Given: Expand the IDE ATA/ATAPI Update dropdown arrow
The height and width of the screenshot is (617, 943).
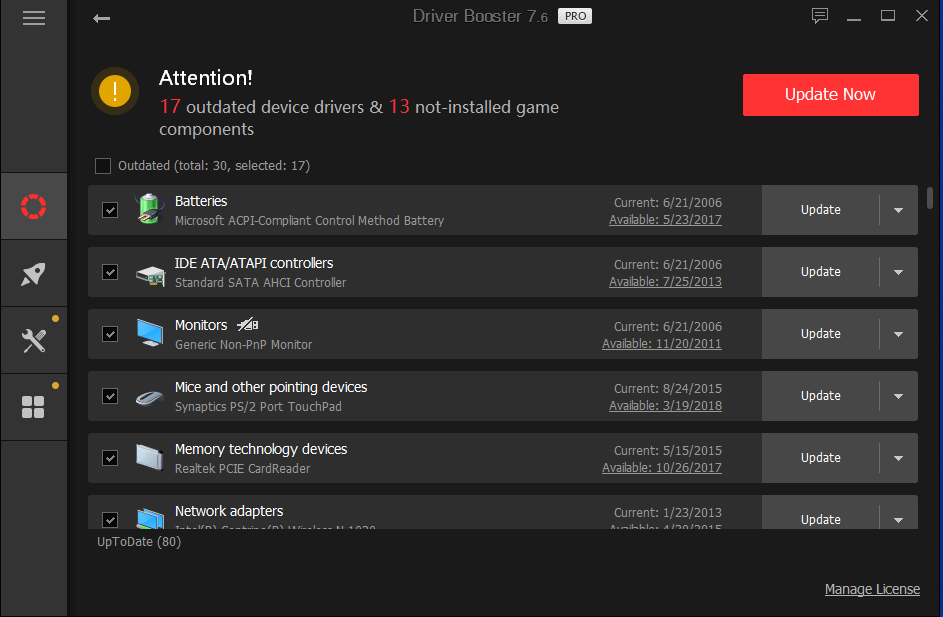Looking at the screenshot, I should pyautogui.click(x=898, y=272).
